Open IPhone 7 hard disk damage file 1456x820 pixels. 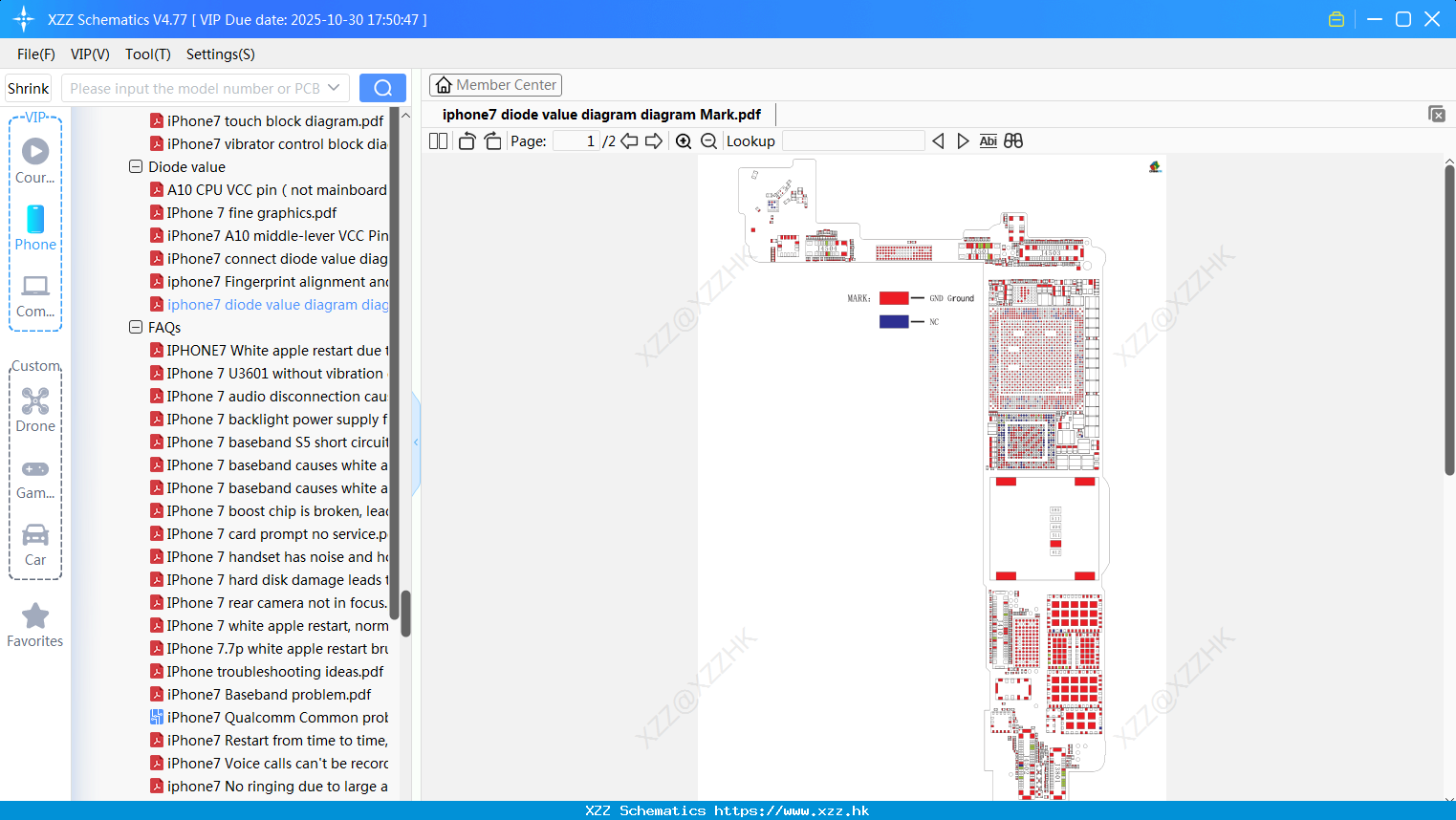(x=268, y=579)
